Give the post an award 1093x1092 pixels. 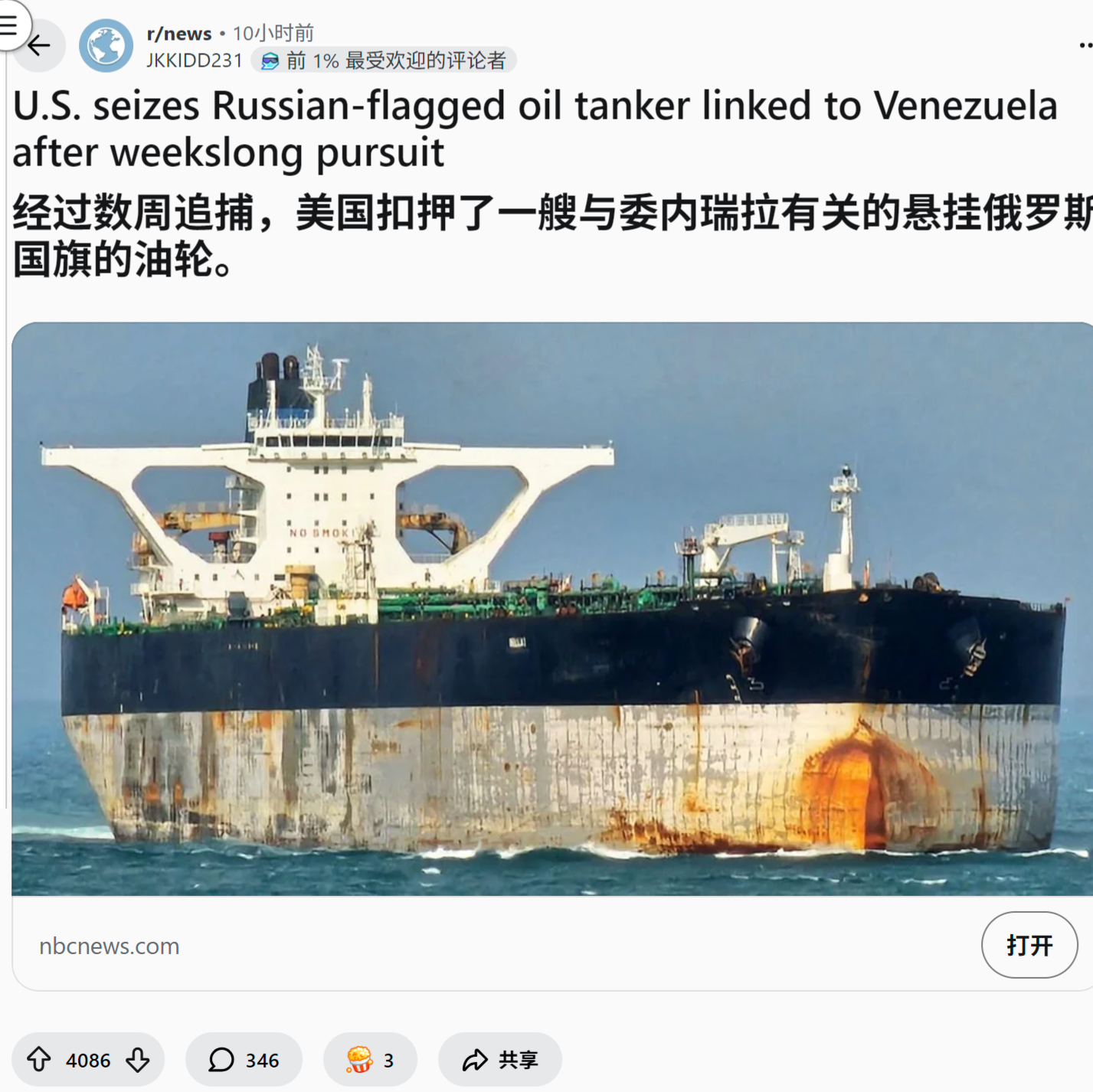pyautogui.click(x=370, y=1060)
